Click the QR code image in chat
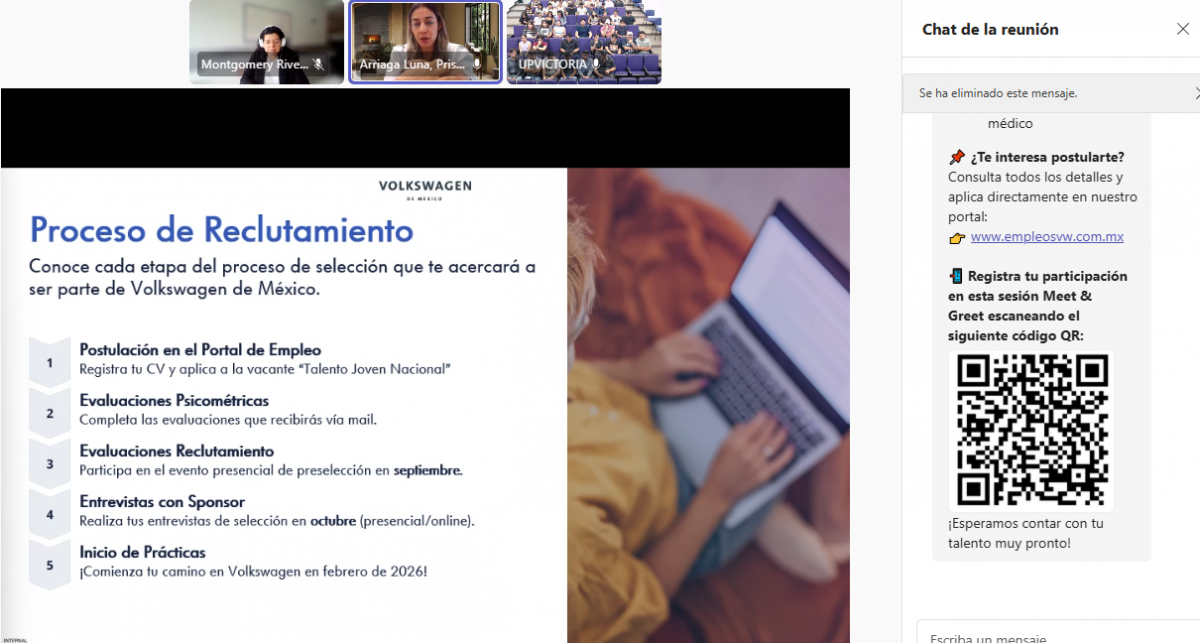Image resolution: width=1200 pixels, height=643 pixels. 1032,430
